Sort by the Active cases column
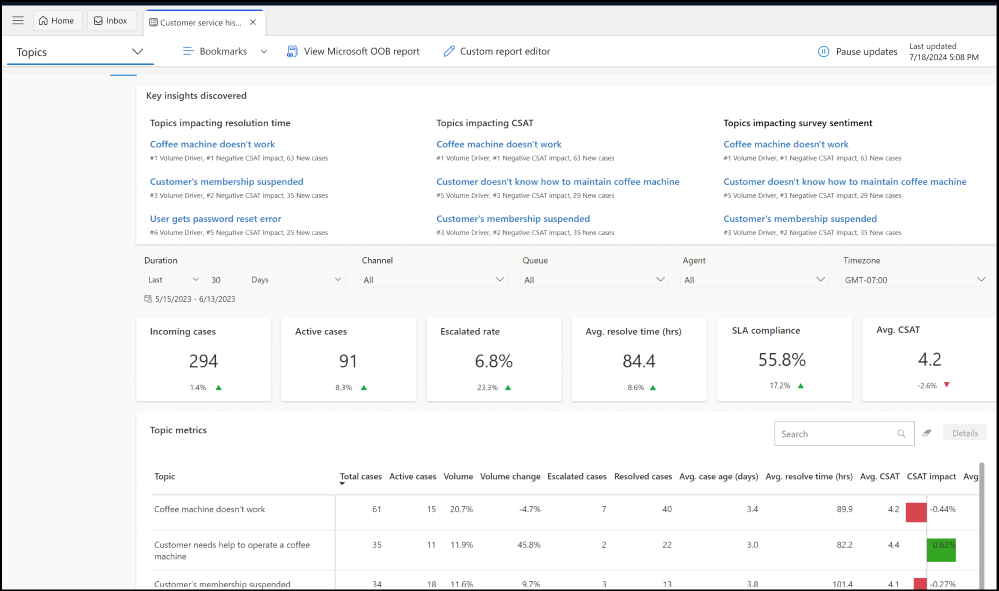The image size is (999, 591). tap(413, 476)
